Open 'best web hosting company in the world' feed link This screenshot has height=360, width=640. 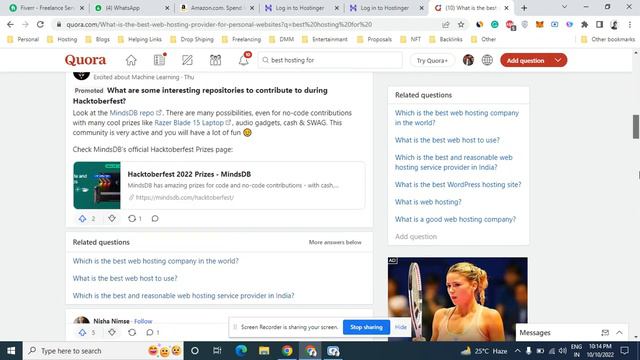pos(156,261)
